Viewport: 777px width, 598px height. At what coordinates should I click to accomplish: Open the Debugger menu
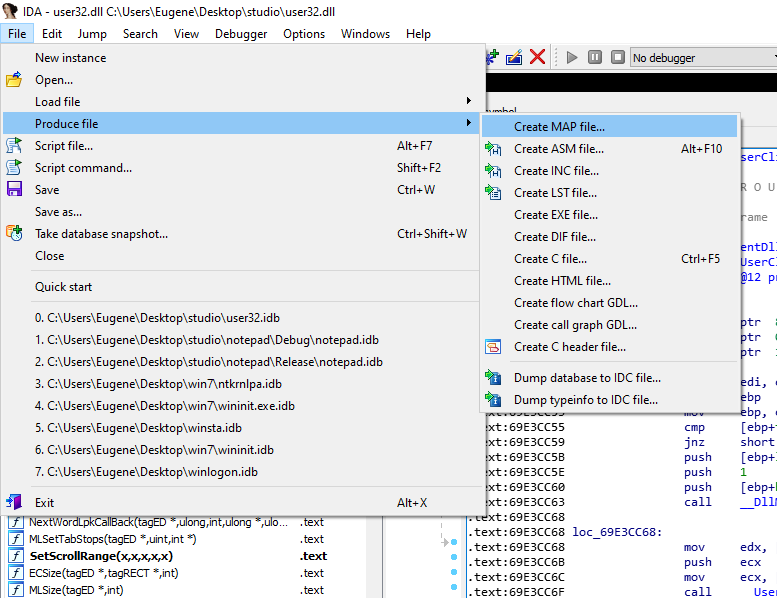241,34
